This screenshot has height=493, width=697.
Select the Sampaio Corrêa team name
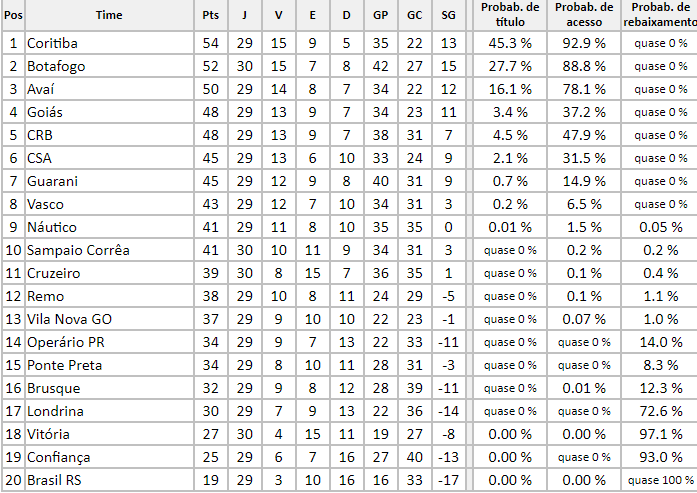78,250
